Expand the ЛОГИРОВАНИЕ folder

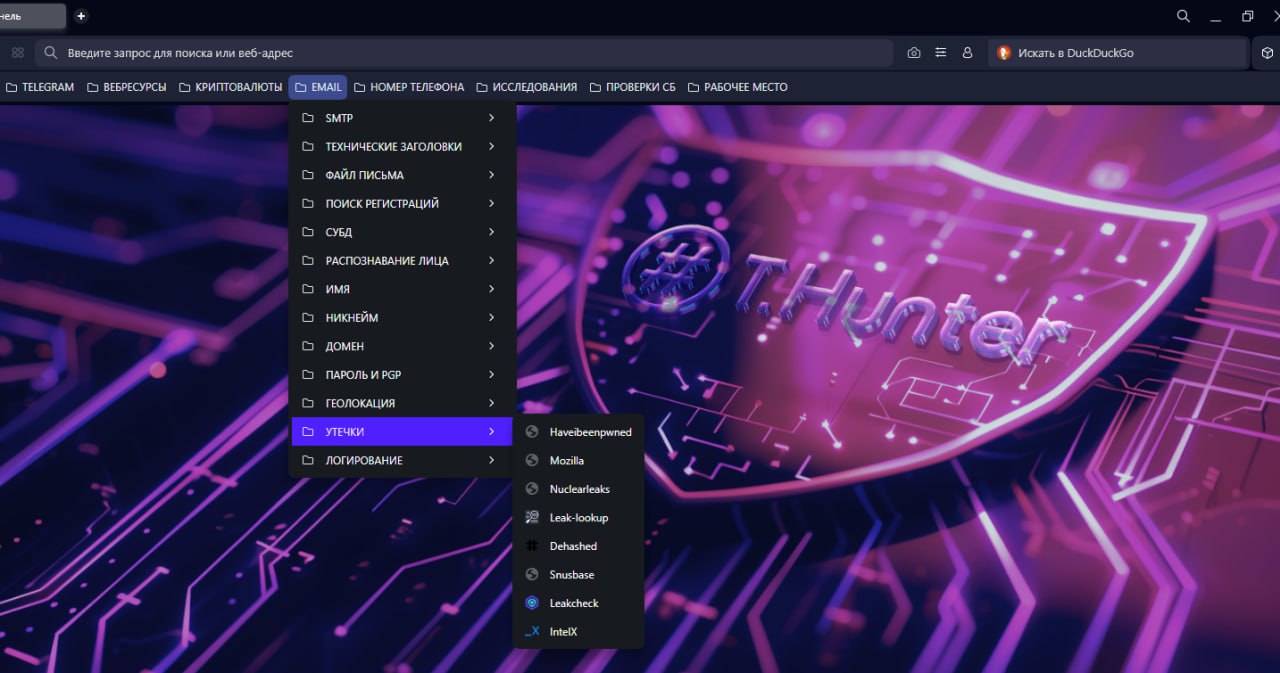(400, 460)
